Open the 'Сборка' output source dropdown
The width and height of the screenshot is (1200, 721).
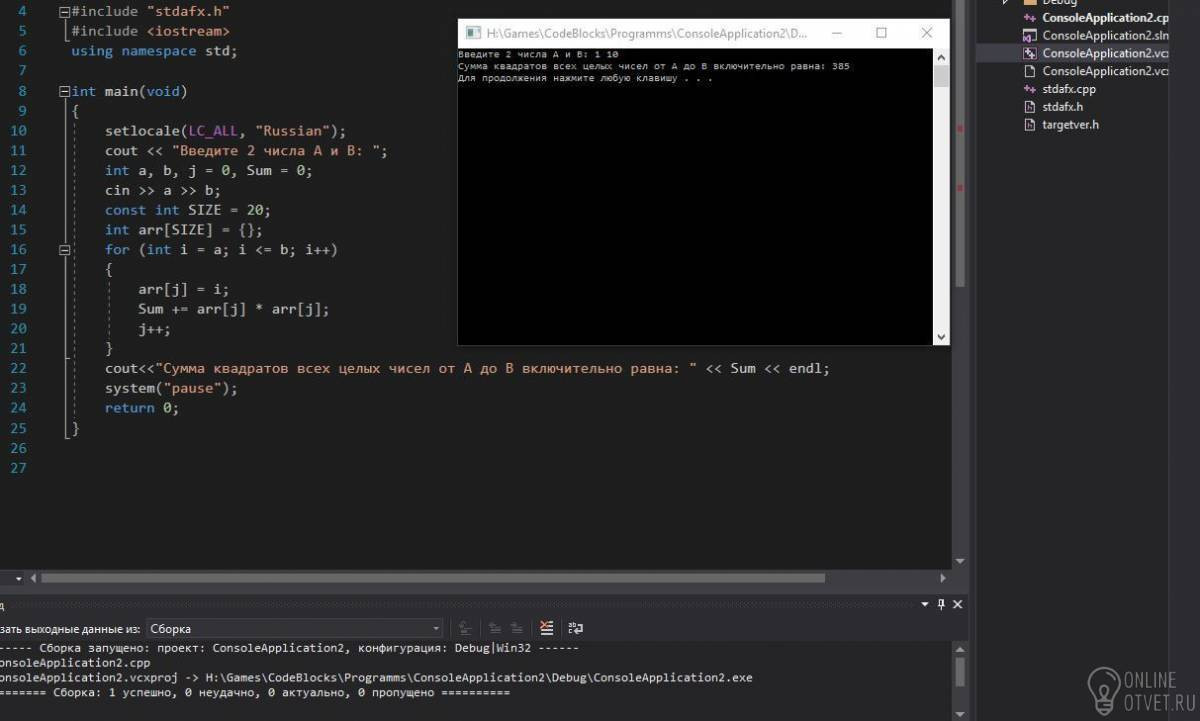pyautogui.click(x=295, y=628)
